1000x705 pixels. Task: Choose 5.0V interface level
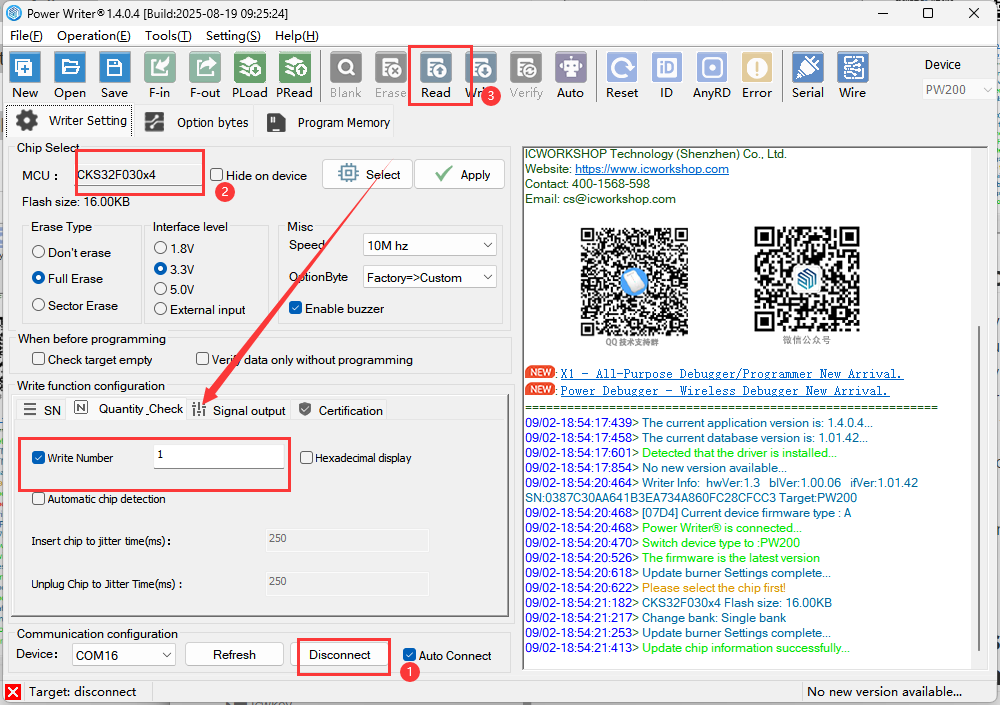pos(161,289)
